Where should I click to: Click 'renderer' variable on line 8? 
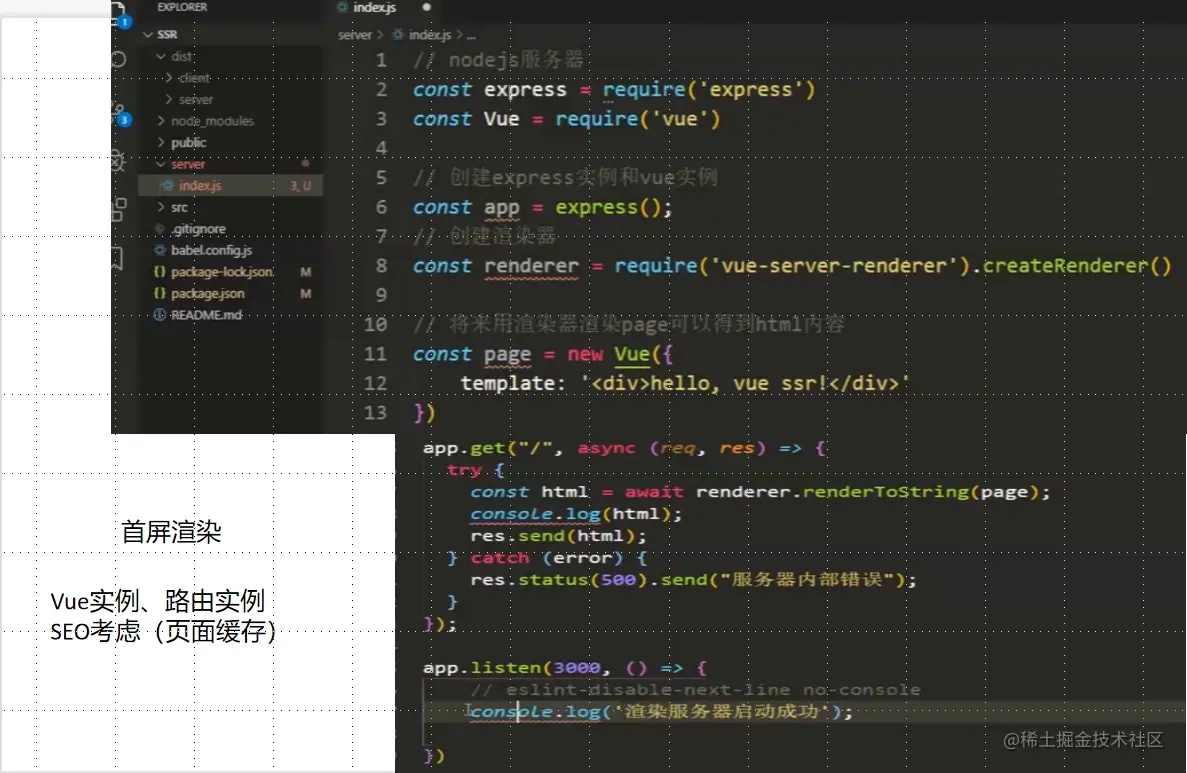531,266
